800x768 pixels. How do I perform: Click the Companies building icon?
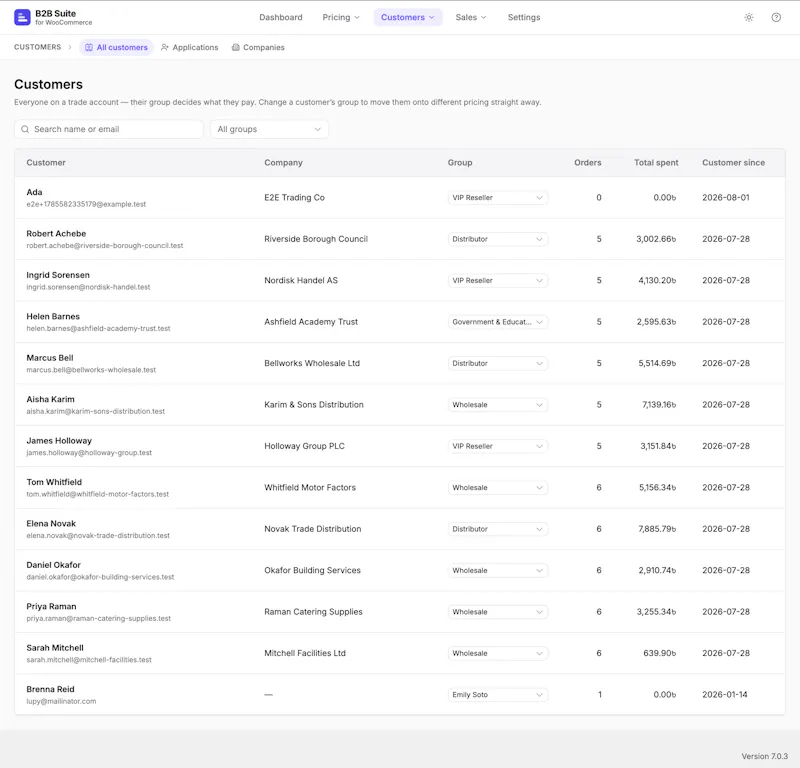[x=236, y=47]
